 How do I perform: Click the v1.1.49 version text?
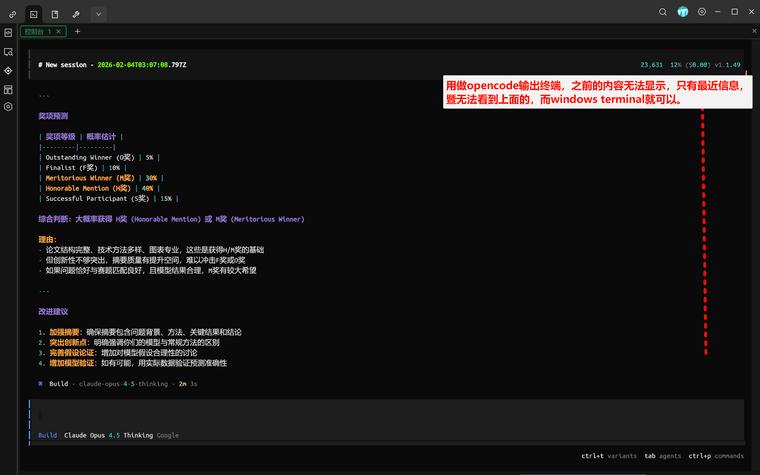pos(728,65)
